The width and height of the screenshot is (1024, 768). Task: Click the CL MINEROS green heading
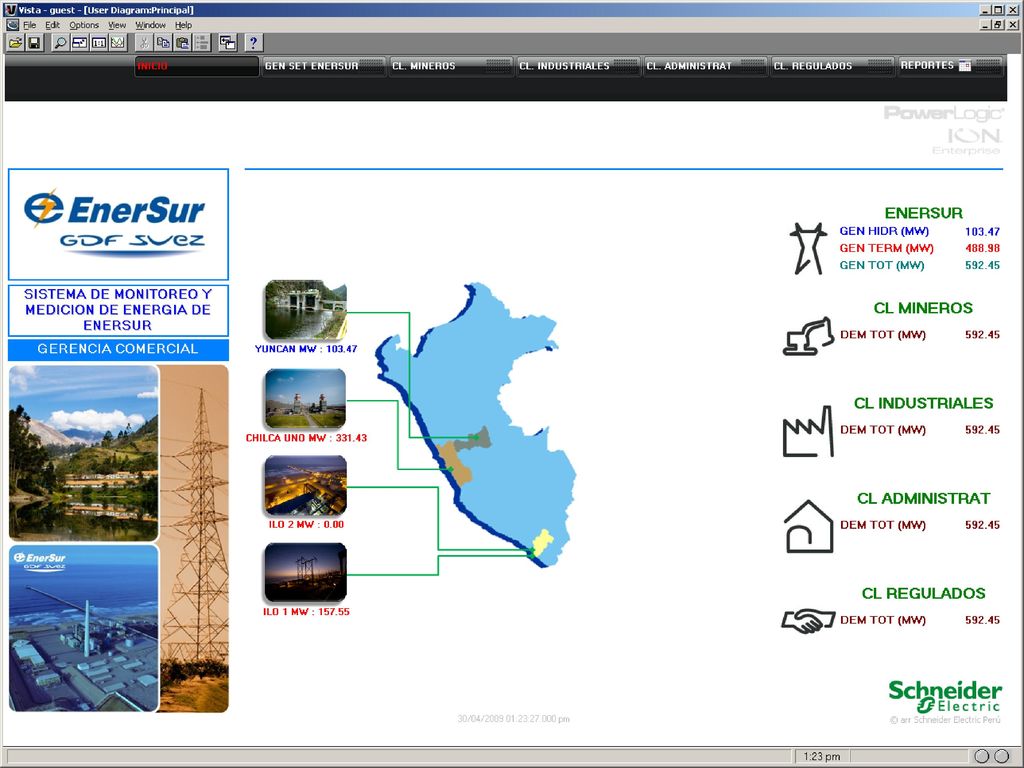pos(923,308)
